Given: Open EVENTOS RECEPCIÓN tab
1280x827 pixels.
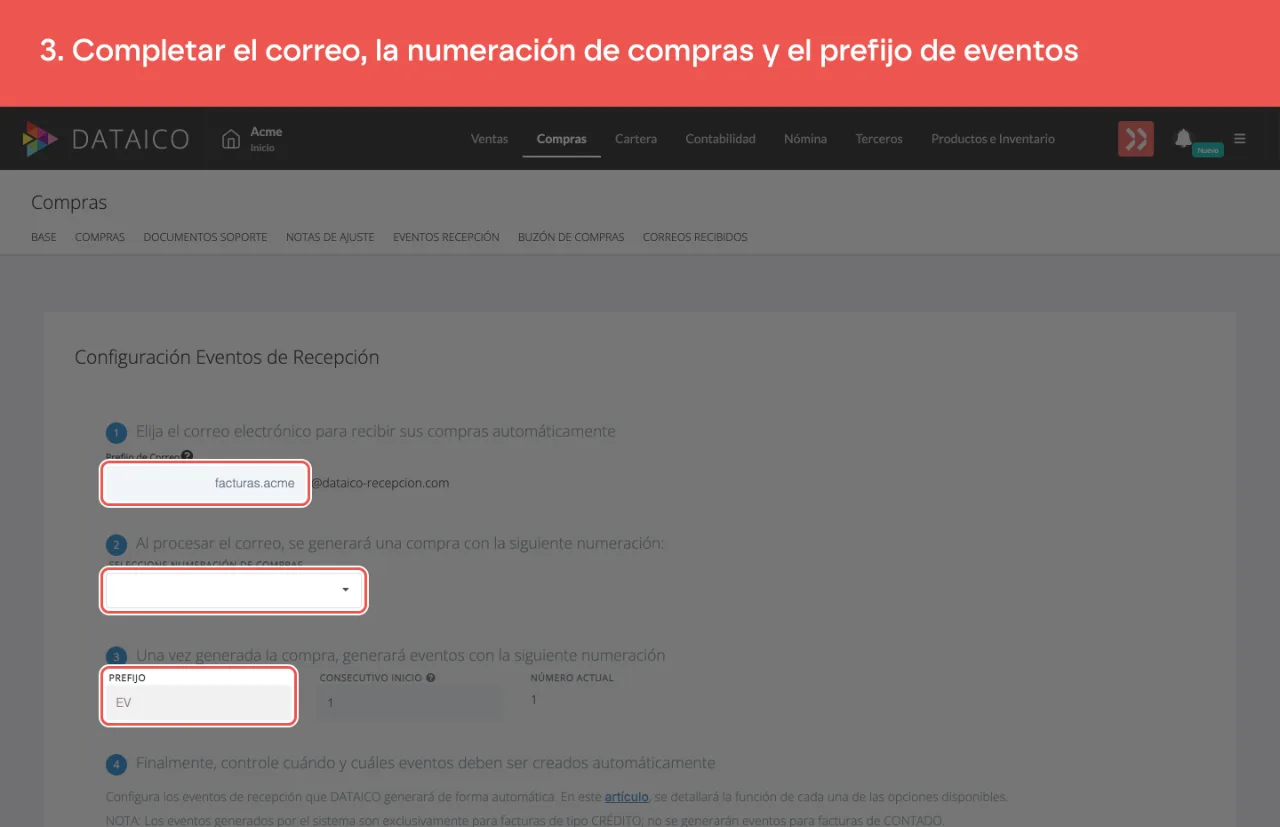Looking at the screenshot, I should click(x=446, y=238).
